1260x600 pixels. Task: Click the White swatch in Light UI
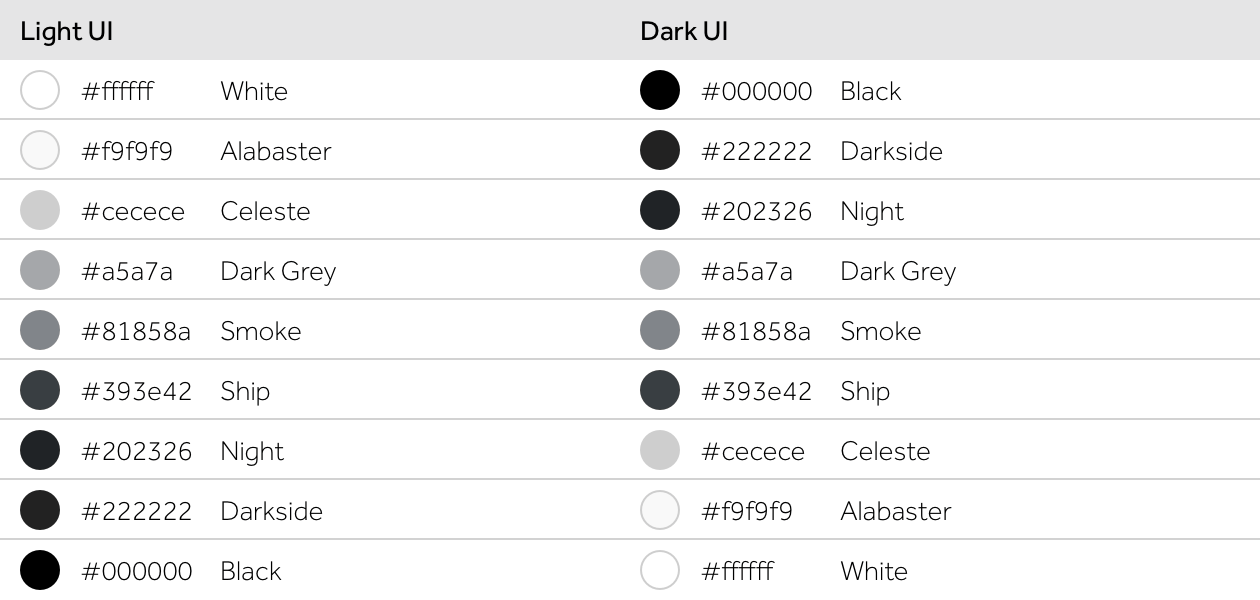coord(40,90)
